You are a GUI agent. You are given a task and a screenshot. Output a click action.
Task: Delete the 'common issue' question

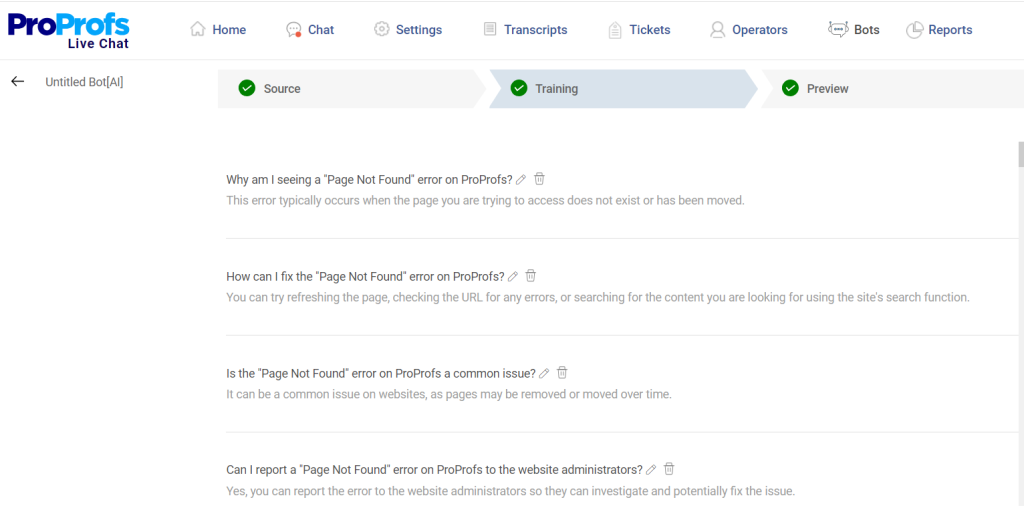563,373
